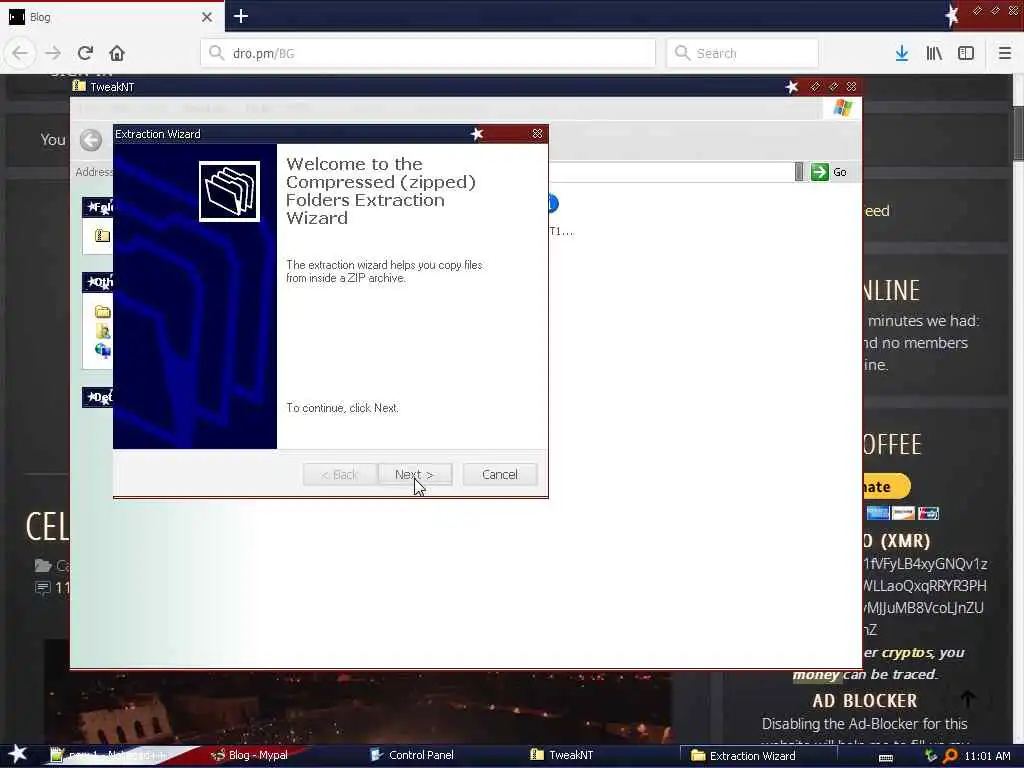Click the yellow Donate button on webpage
The height and width of the screenshot is (768, 1024).
[886, 487]
